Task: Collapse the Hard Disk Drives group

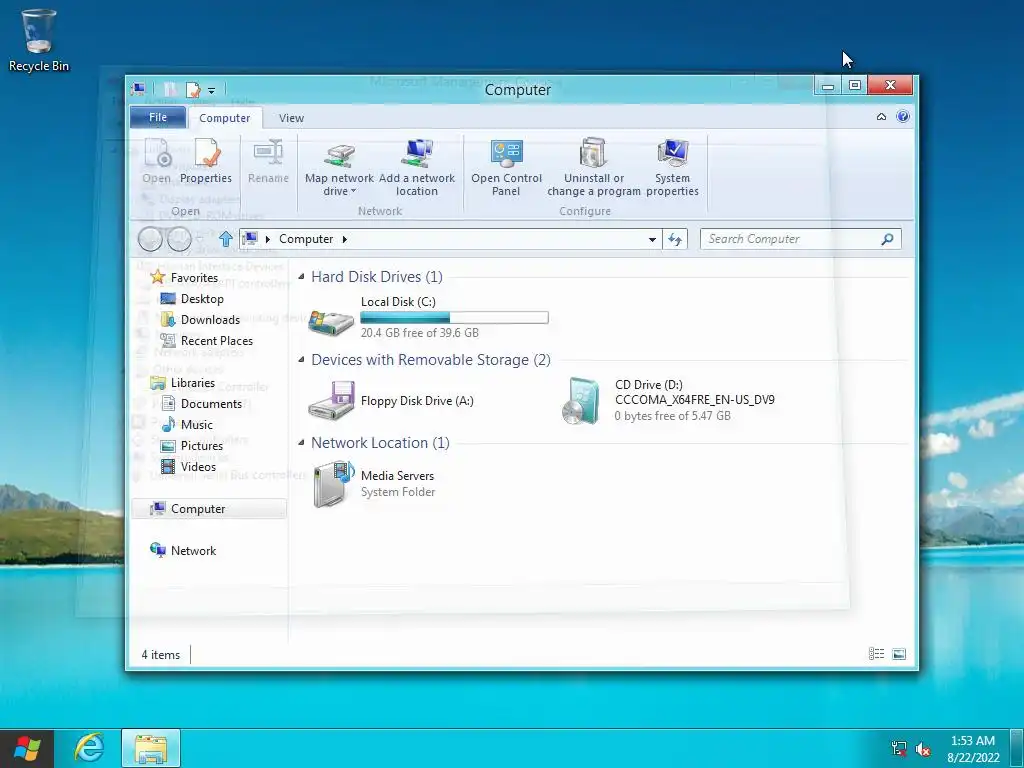Action: point(301,277)
